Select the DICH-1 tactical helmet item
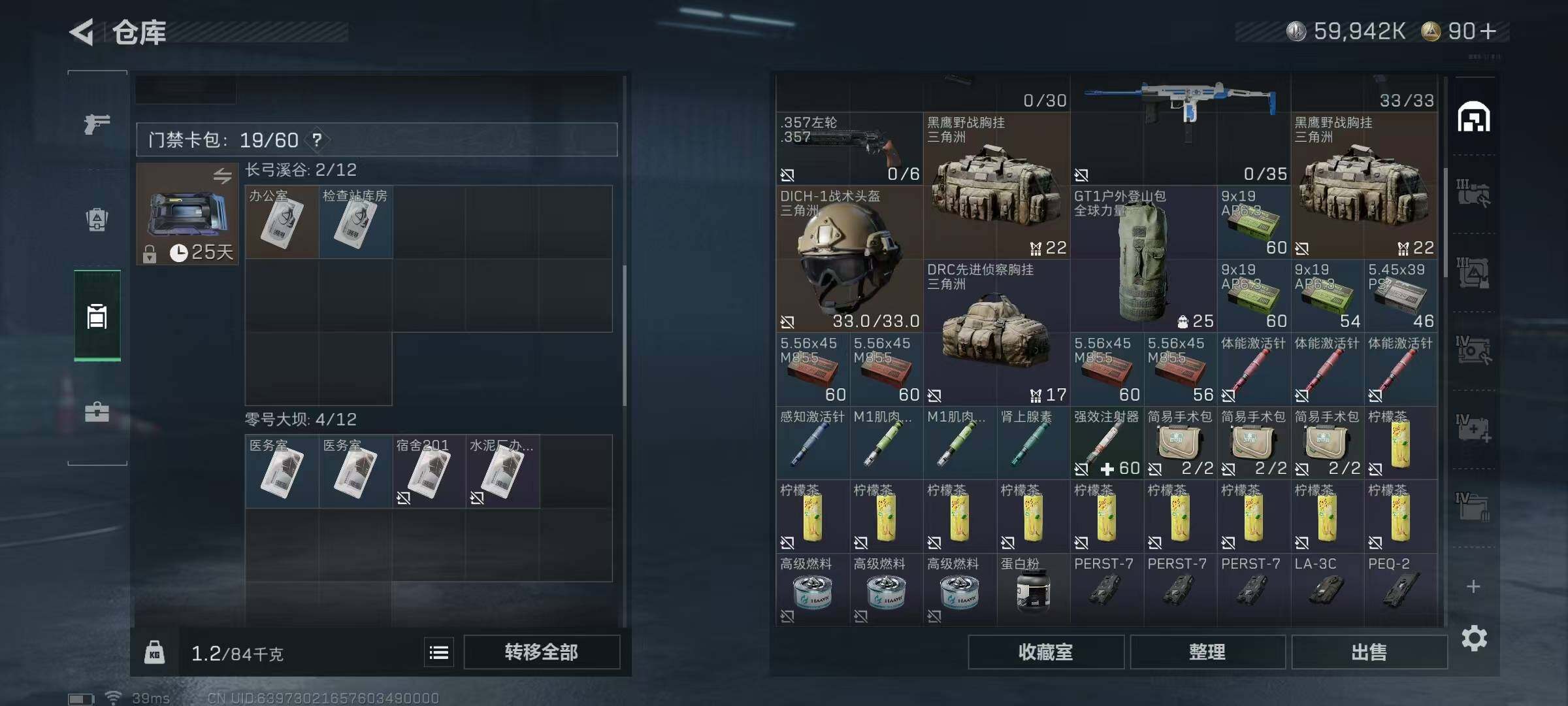Viewport: 1568px width, 706px height. 849,259
